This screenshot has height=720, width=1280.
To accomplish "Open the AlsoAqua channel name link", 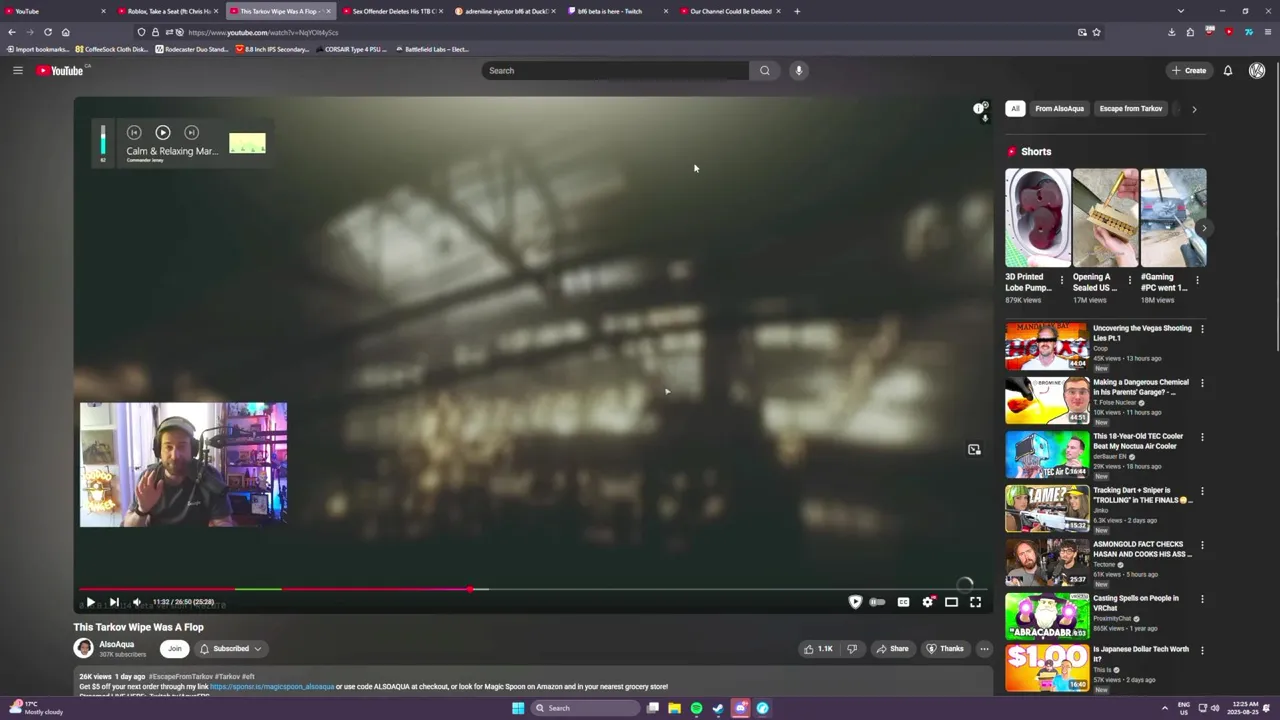I will [116, 645].
